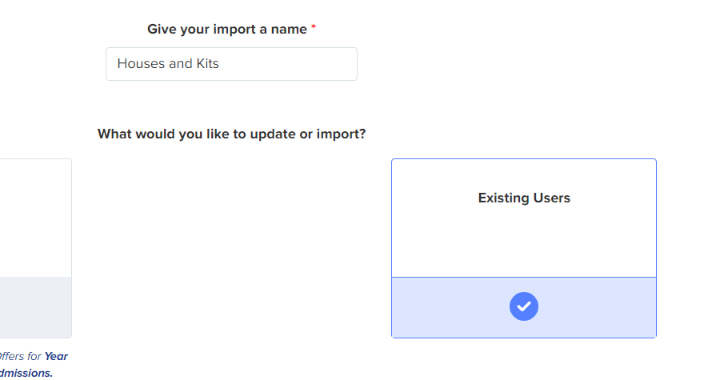The height and width of the screenshot is (380, 720).
Task: Click the word 'and' in name field
Action: tap(180, 63)
